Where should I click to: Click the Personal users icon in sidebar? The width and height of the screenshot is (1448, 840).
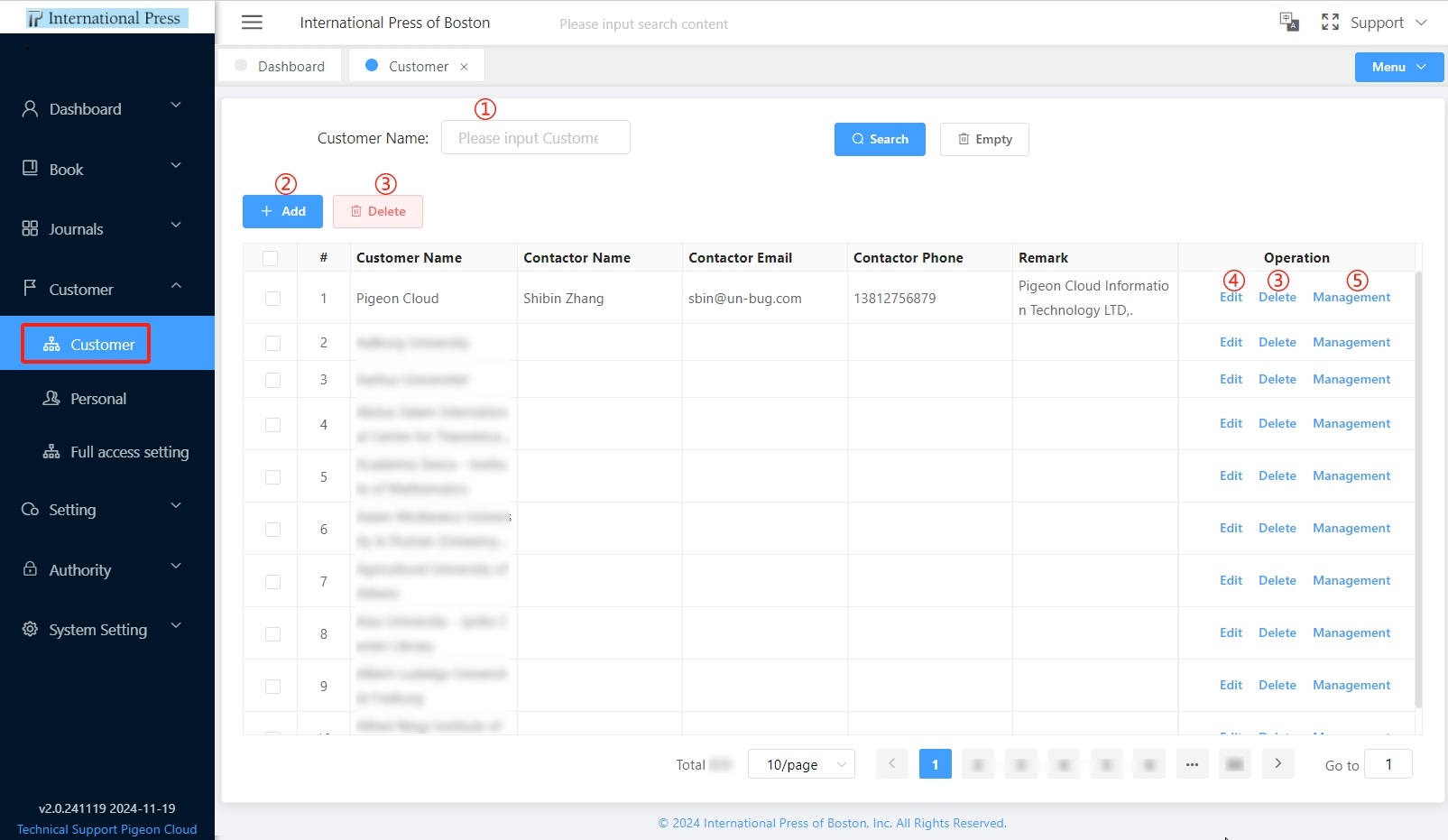[x=51, y=398]
